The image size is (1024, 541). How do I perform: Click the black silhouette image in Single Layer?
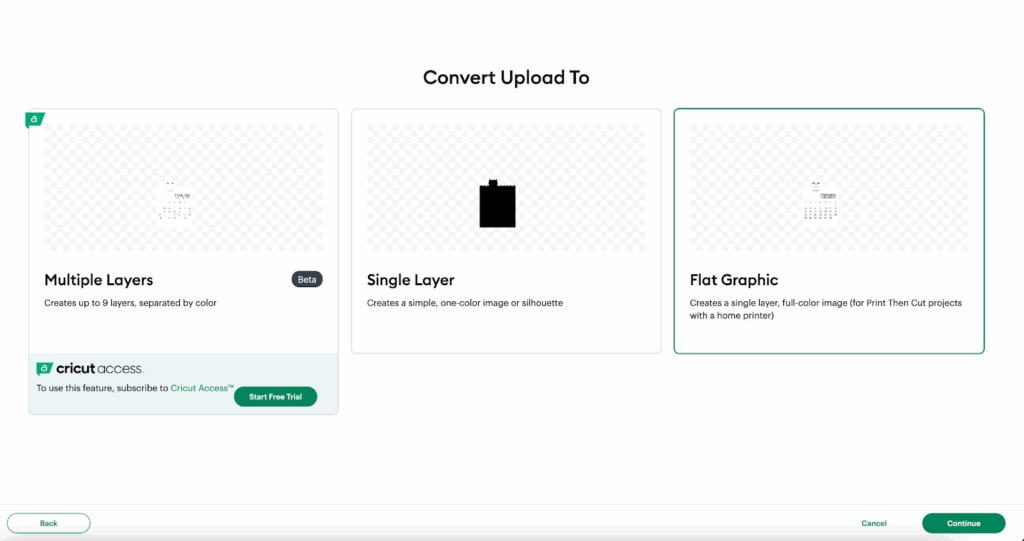(x=497, y=204)
